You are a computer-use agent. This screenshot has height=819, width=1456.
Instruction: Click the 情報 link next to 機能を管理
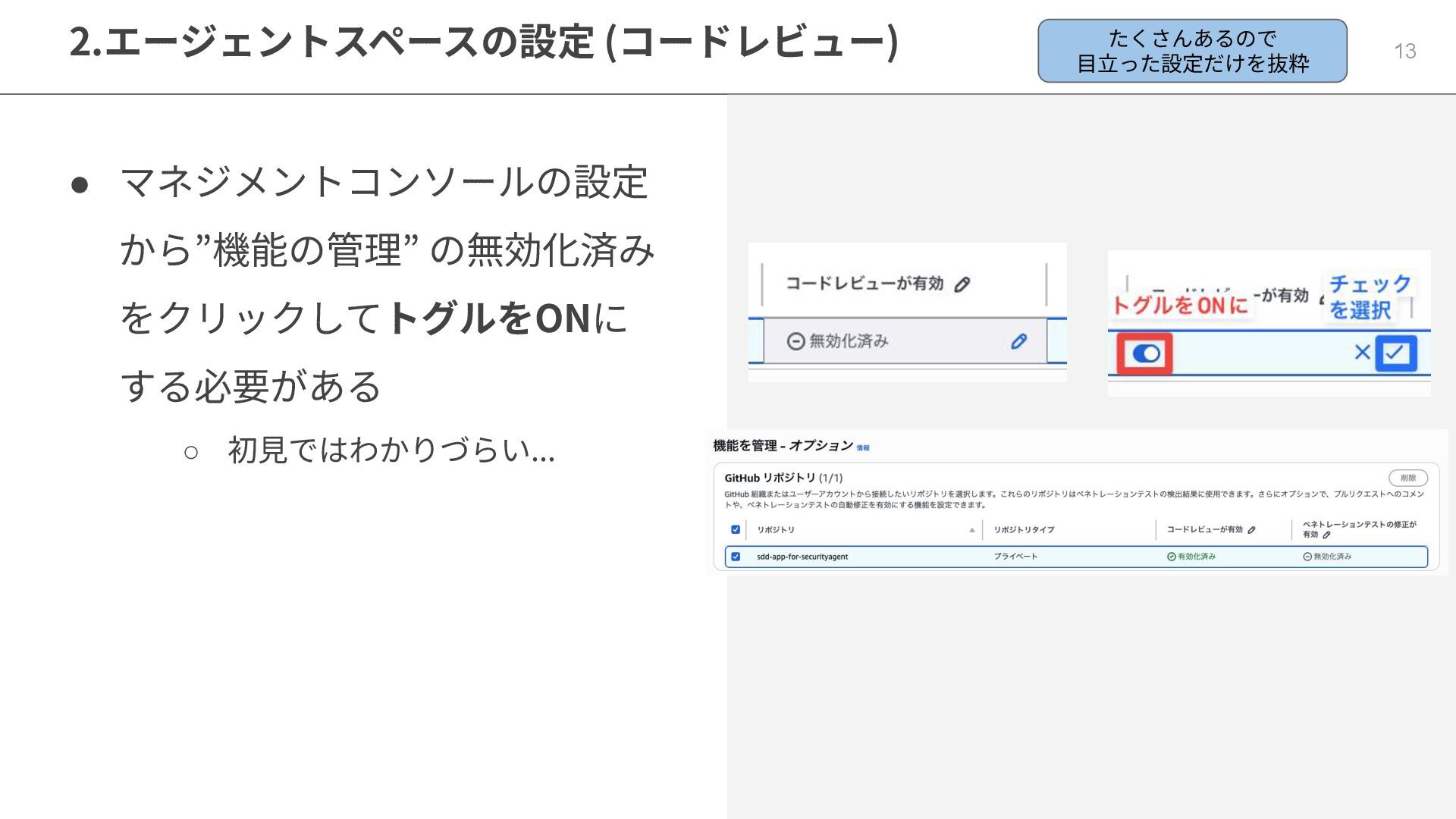pyautogui.click(x=863, y=448)
